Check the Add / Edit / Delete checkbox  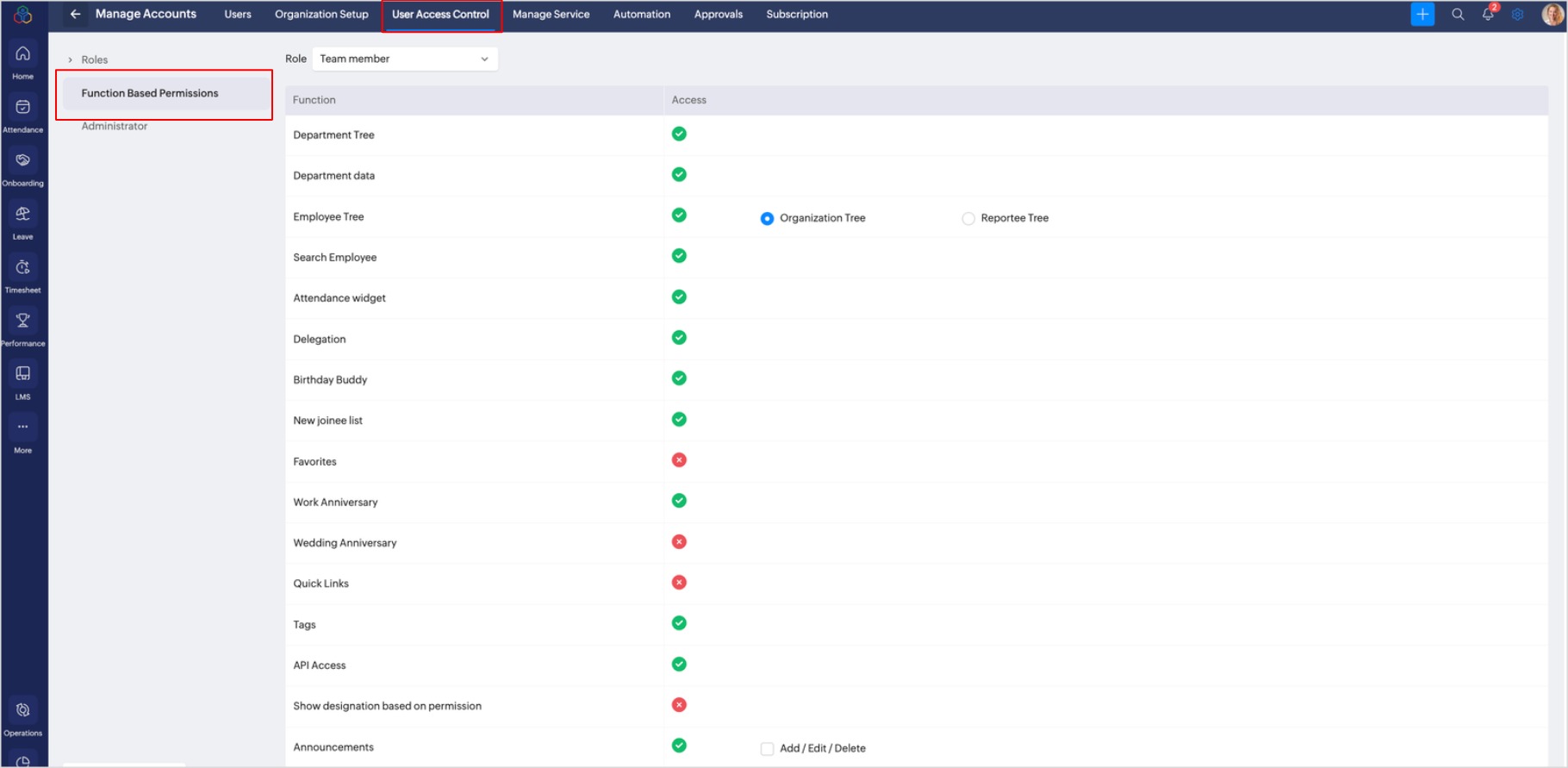767,749
